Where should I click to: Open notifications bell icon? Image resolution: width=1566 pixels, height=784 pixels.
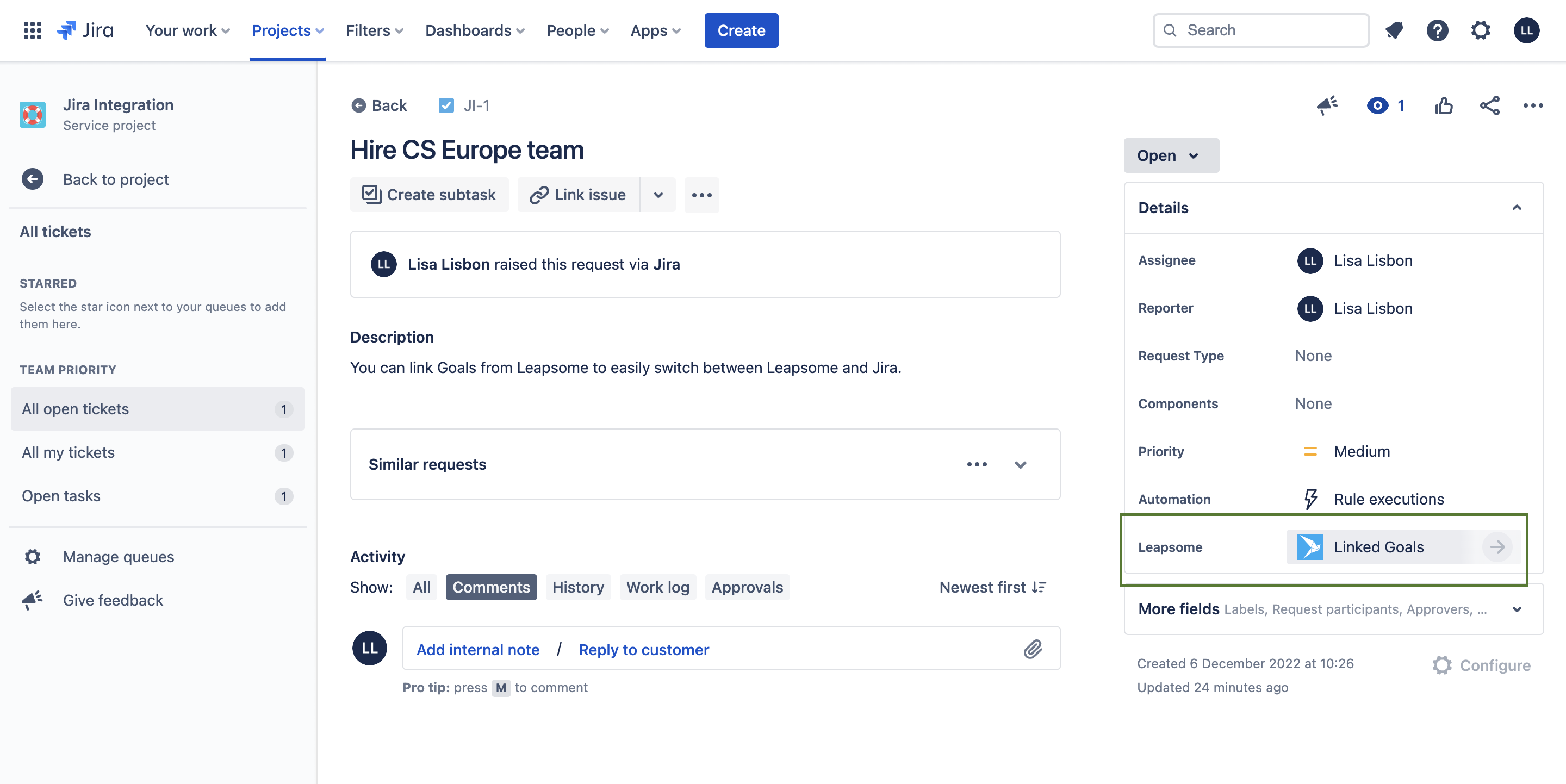click(1394, 30)
